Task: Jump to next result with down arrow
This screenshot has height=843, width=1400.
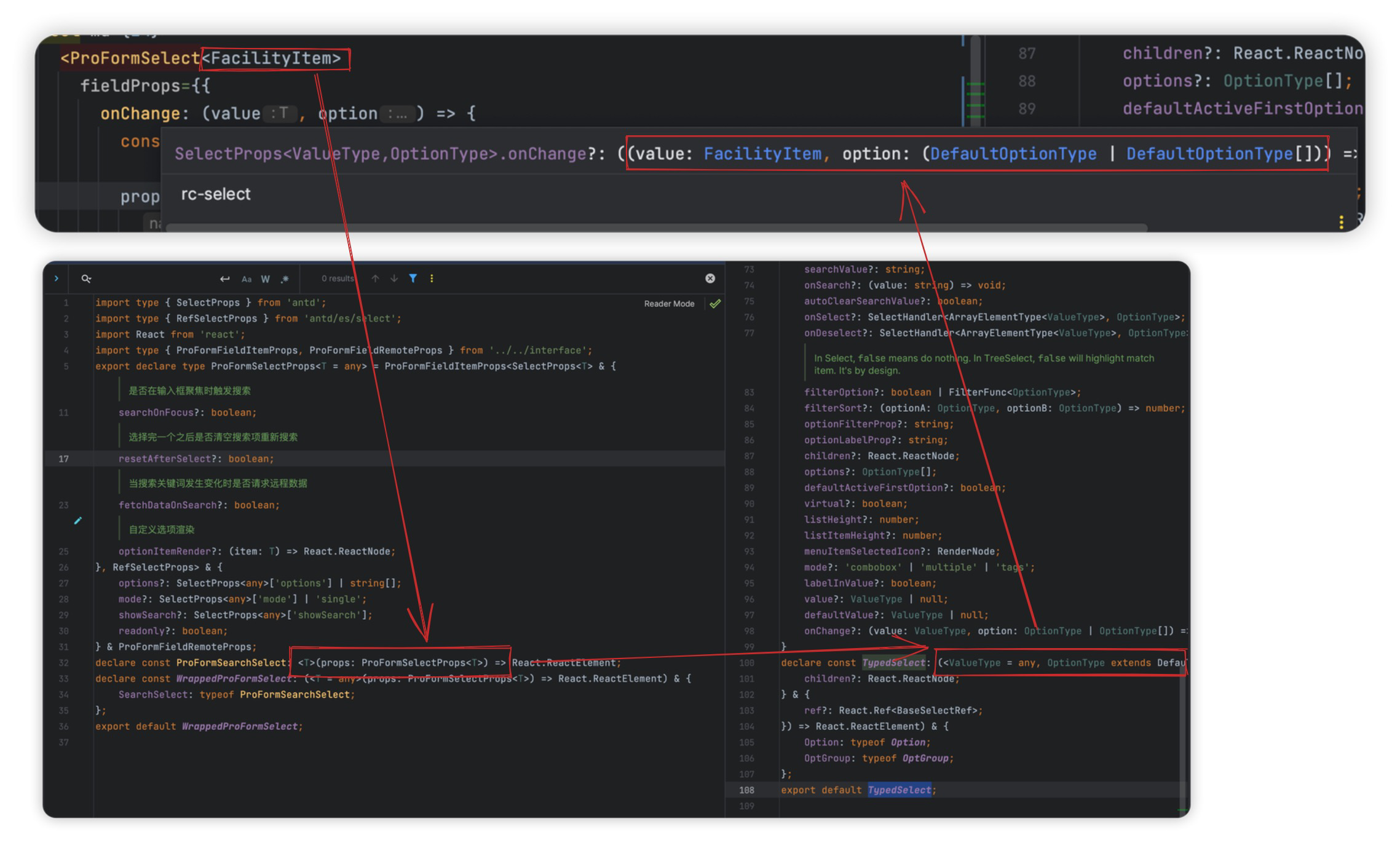Action: tap(394, 278)
